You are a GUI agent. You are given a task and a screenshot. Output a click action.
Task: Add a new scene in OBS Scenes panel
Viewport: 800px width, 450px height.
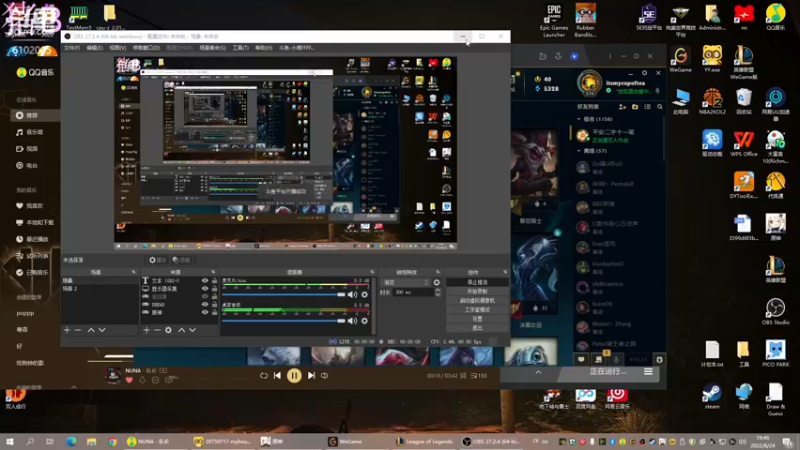[x=67, y=330]
